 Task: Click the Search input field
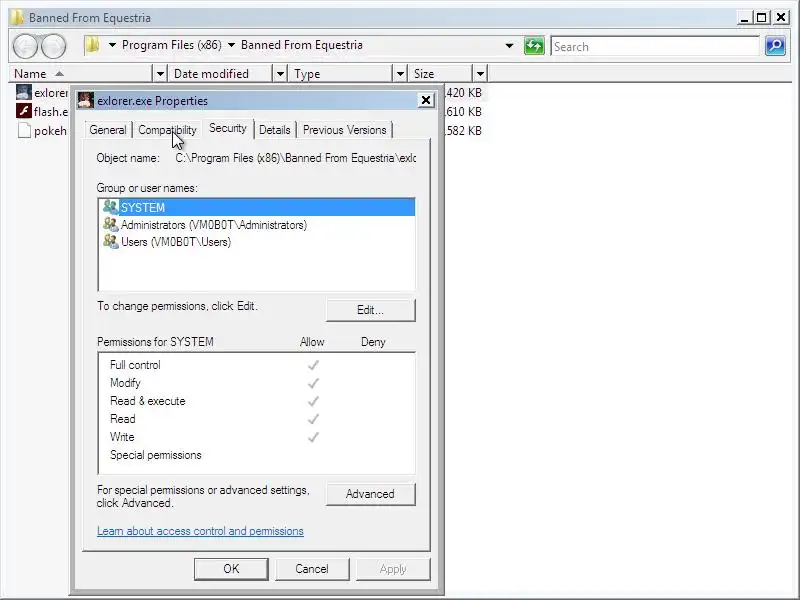655,46
